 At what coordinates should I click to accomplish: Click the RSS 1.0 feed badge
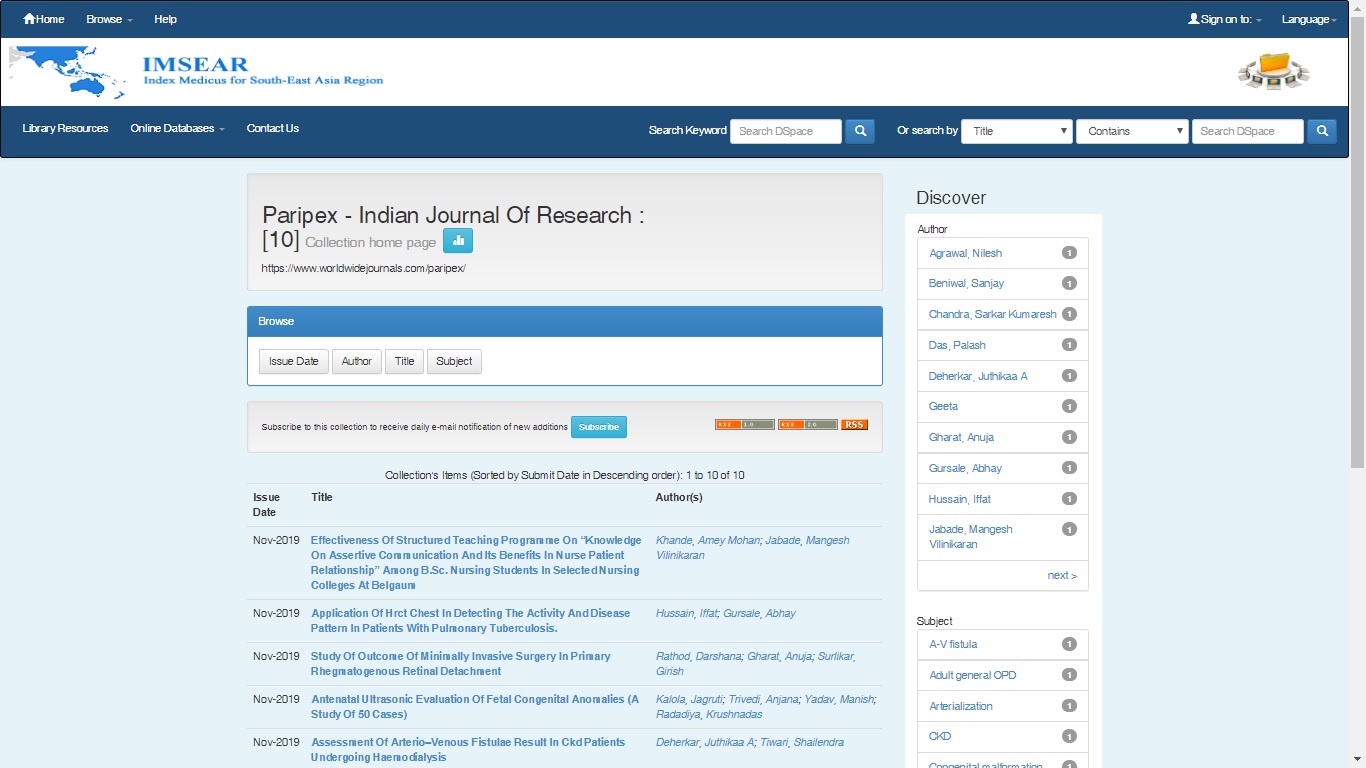click(x=744, y=425)
